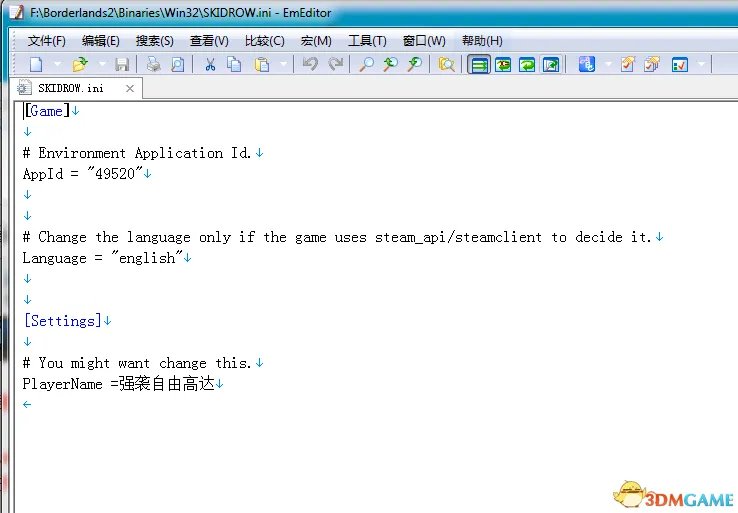Click in the PlayerName line of text
Image resolution: width=738 pixels, height=513 pixels.
click(x=120, y=384)
